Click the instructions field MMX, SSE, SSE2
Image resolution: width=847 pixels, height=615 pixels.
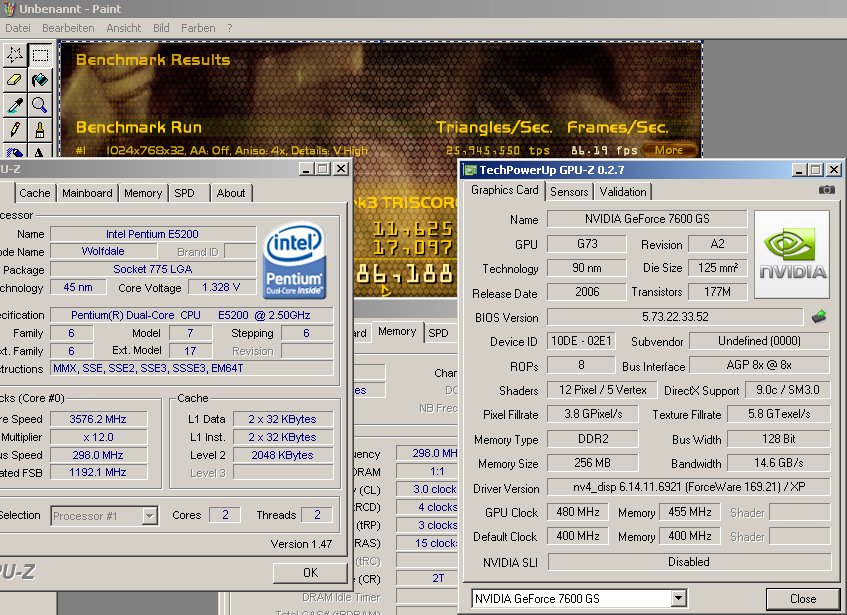[191, 368]
